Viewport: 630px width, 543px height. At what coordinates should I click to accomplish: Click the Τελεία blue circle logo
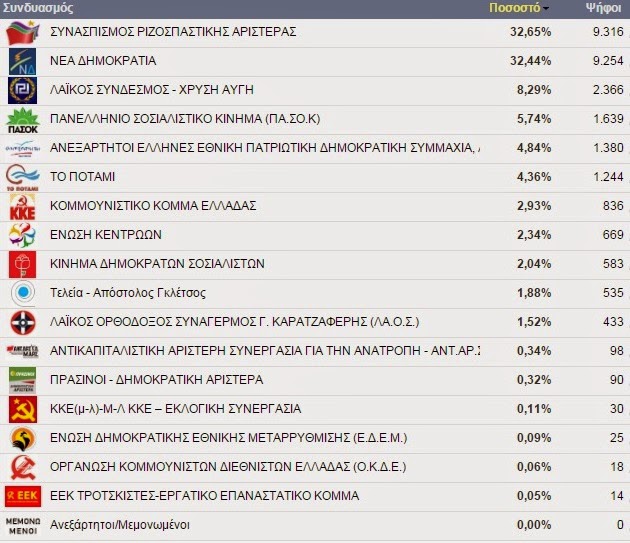coord(22,294)
